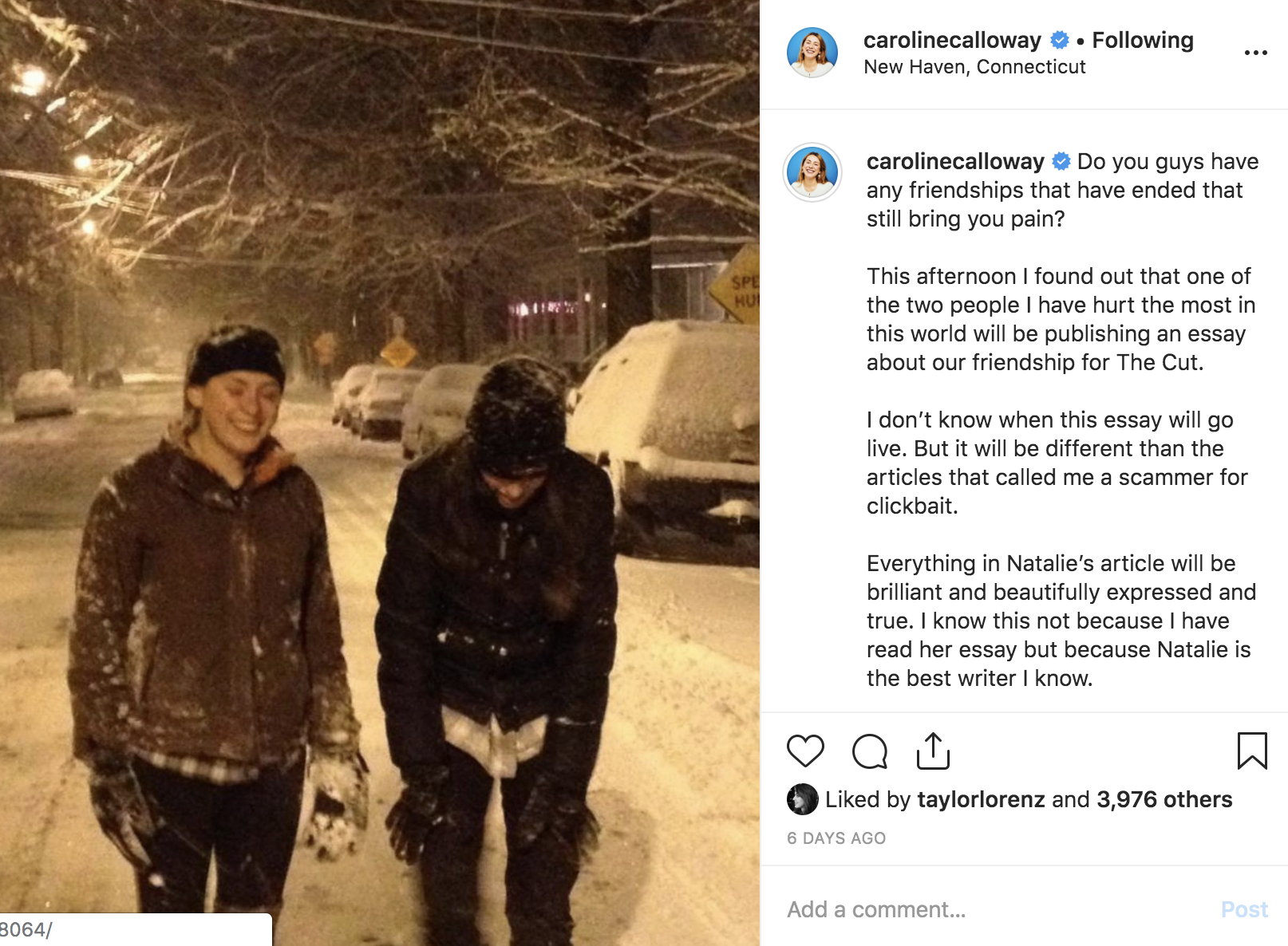The image size is (1288, 946).
Task: View the 3,976 others who liked
Action: [x=1164, y=799]
